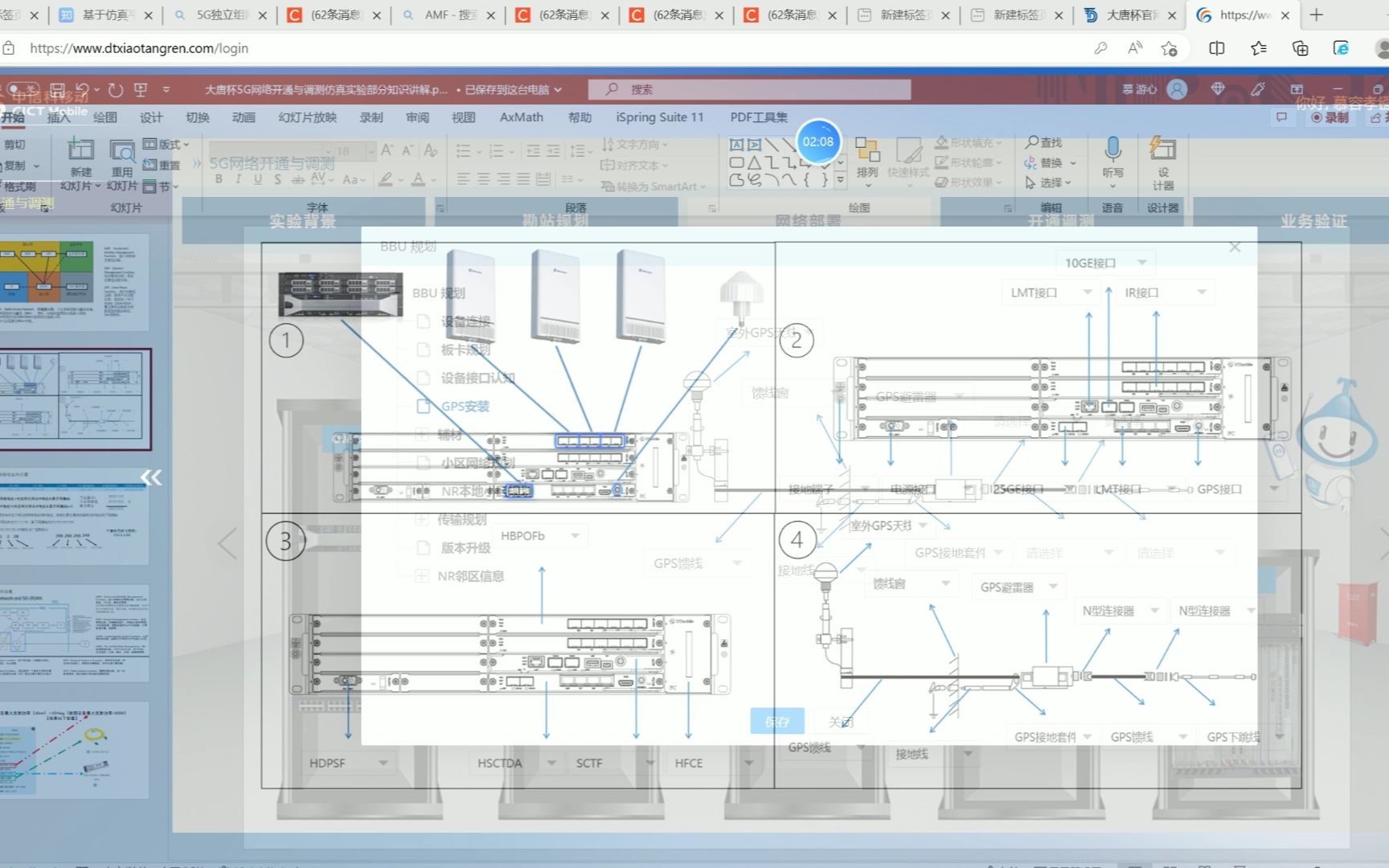Toggle Underline formatting
Screen dimensions: 1389x868
pyautogui.click(x=257, y=179)
